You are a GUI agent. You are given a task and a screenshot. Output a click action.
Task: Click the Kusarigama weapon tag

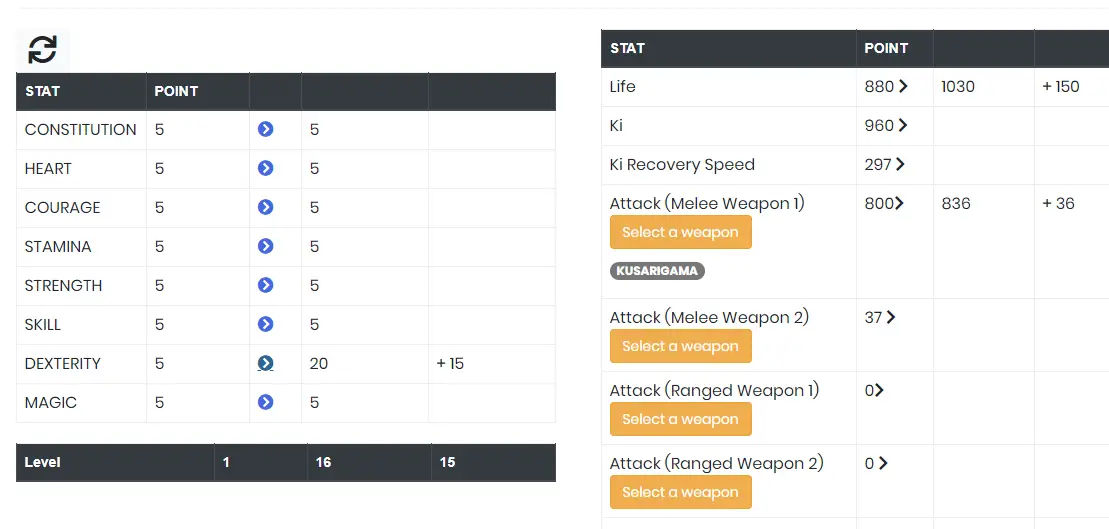657,271
